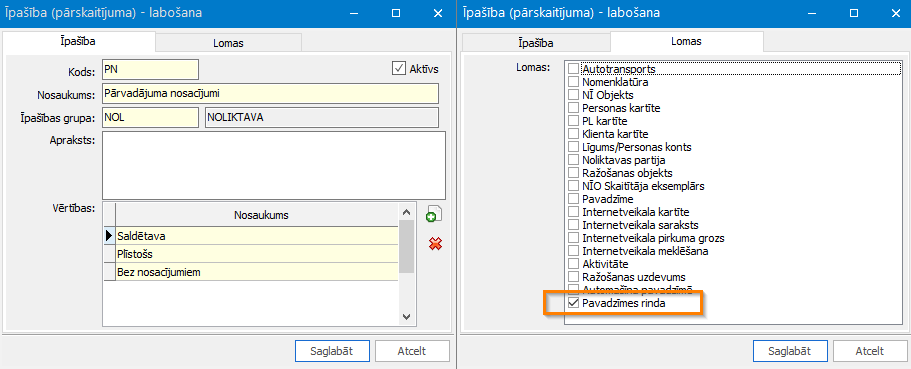The height and width of the screenshot is (369, 911).
Task: Check the Līgums/Personas konts checkbox
Action: 573,147
